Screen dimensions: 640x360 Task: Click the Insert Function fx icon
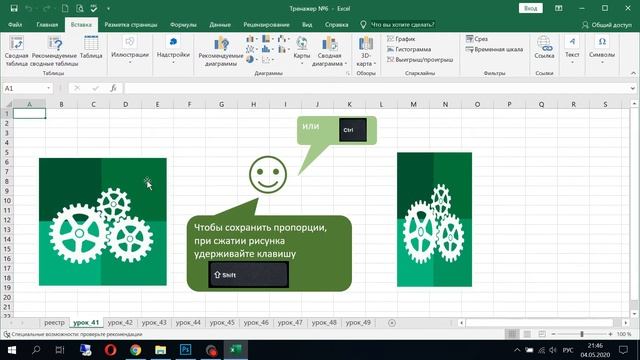pos(113,88)
